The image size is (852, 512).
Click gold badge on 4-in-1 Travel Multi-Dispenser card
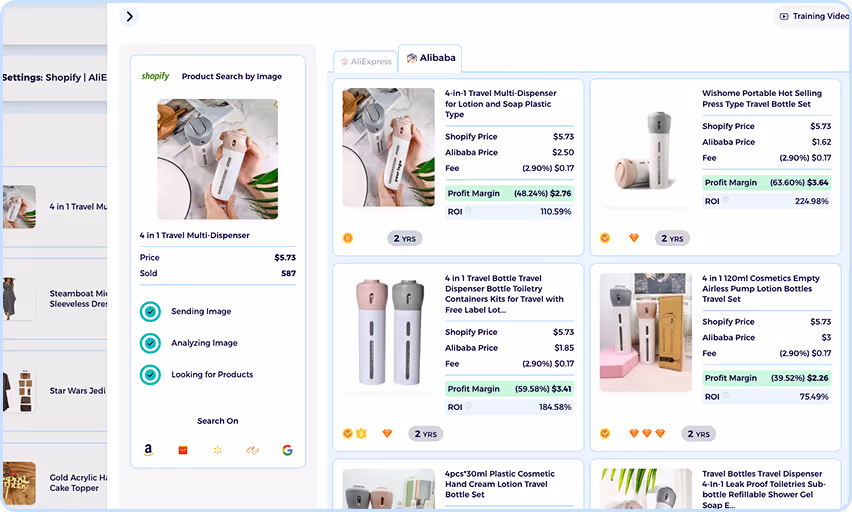tap(348, 238)
